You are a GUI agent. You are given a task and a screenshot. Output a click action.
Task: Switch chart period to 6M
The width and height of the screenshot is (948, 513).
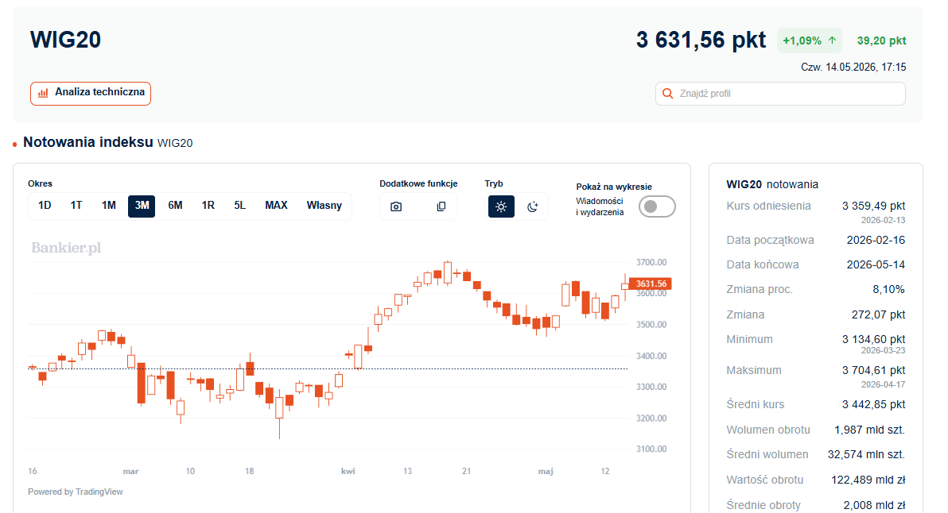[175, 205]
